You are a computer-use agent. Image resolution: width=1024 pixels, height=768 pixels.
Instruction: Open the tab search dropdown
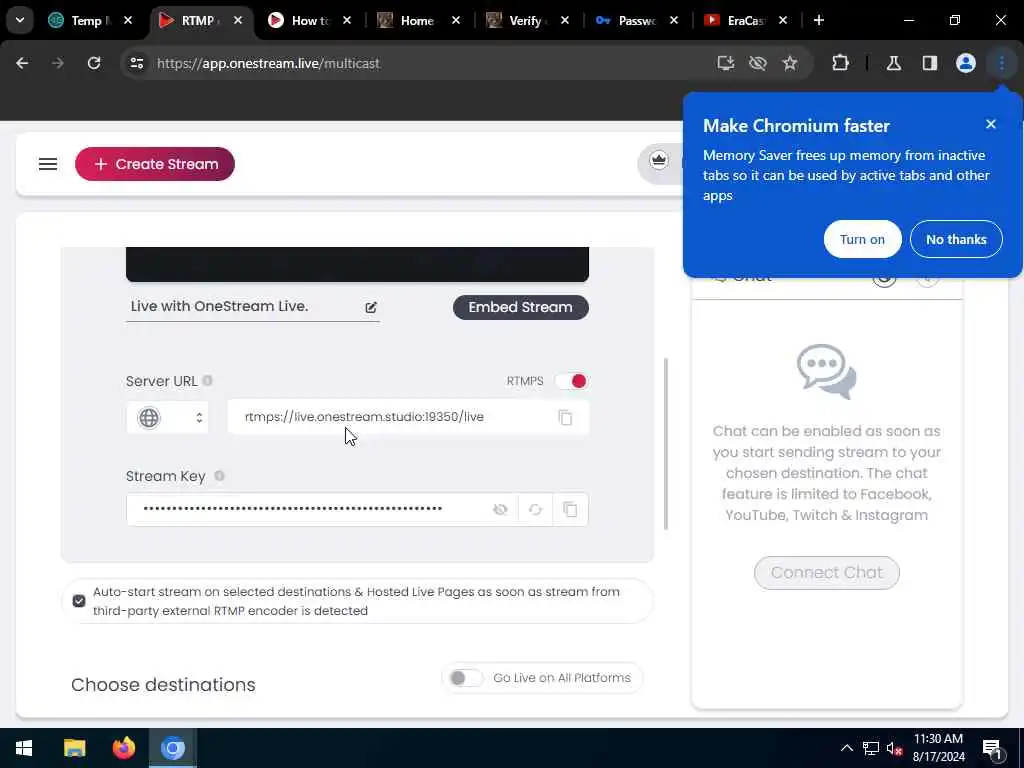(x=20, y=20)
